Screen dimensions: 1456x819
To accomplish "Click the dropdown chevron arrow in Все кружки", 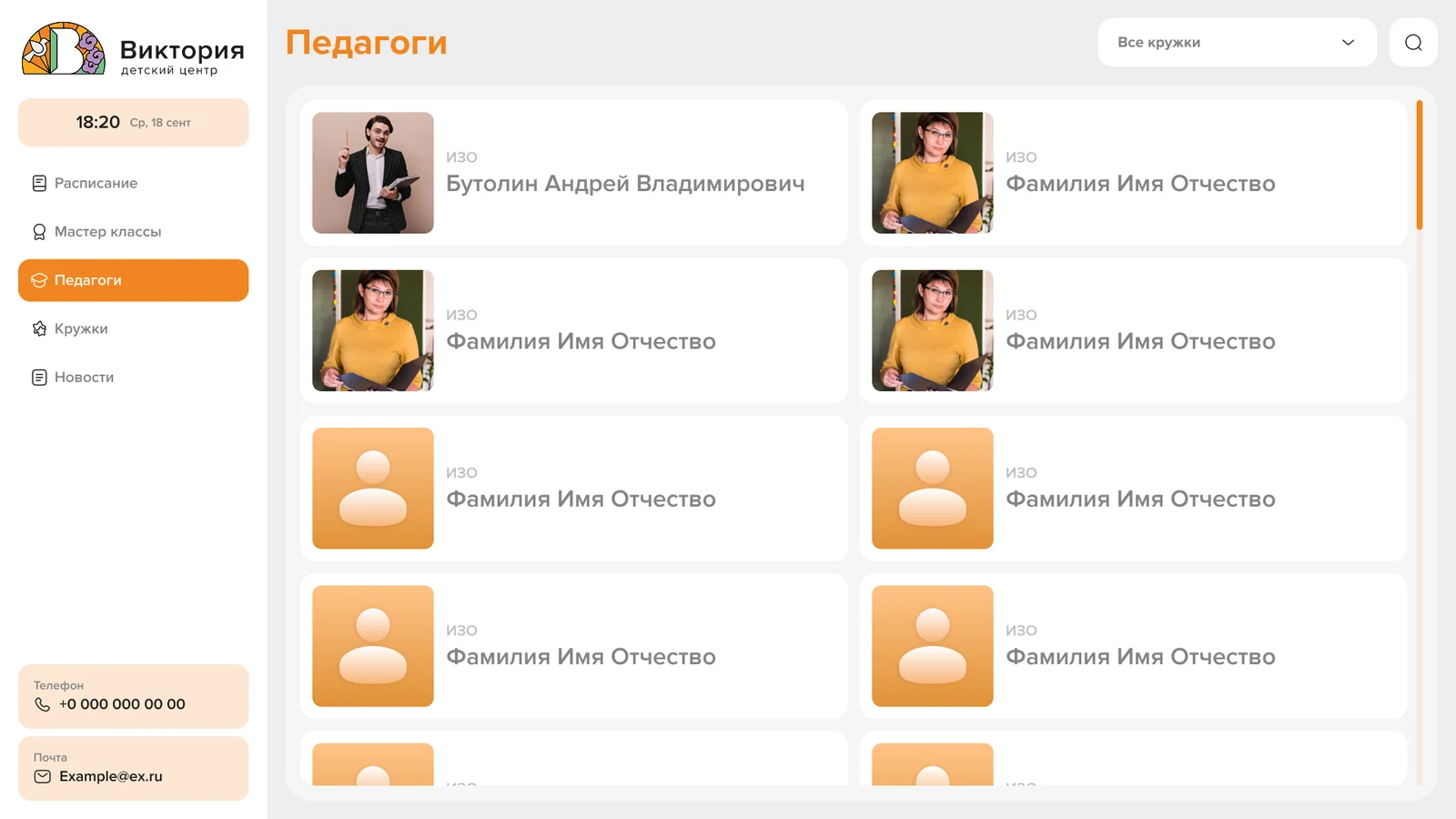I will click(x=1348, y=43).
